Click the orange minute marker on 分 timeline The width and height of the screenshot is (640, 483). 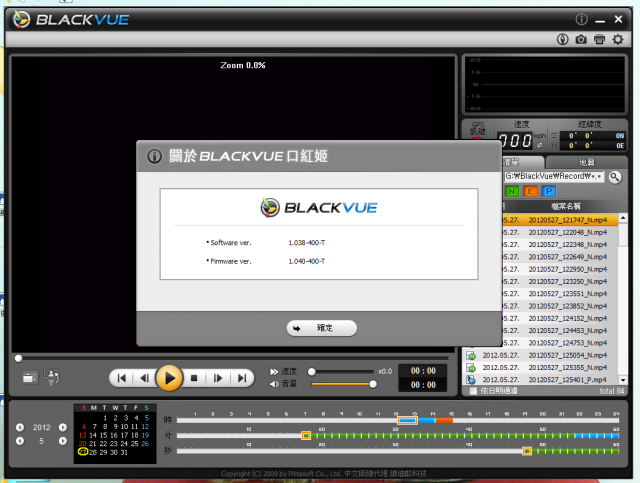click(306, 436)
